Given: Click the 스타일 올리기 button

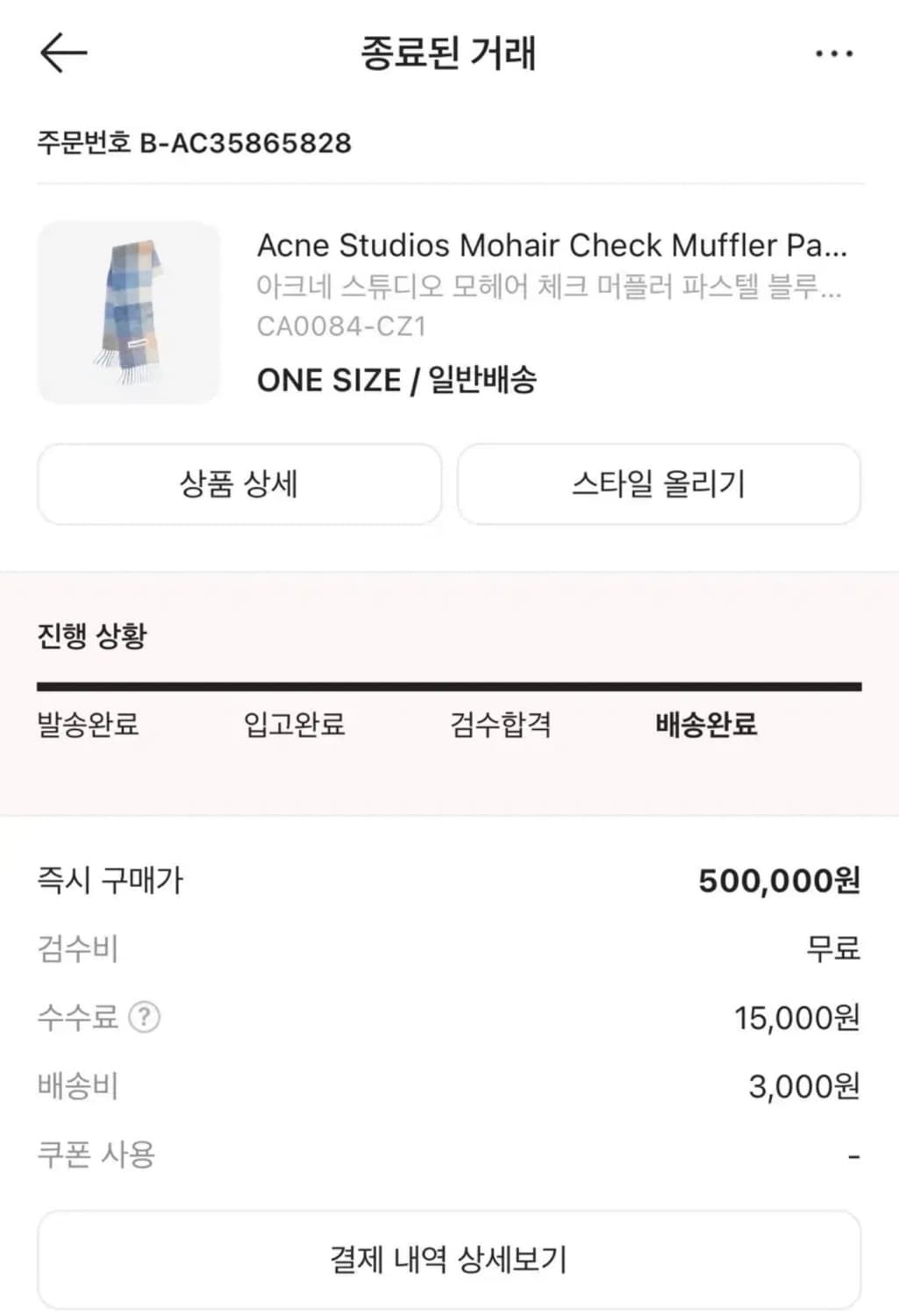Looking at the screenshot, I should click(658, 484).
